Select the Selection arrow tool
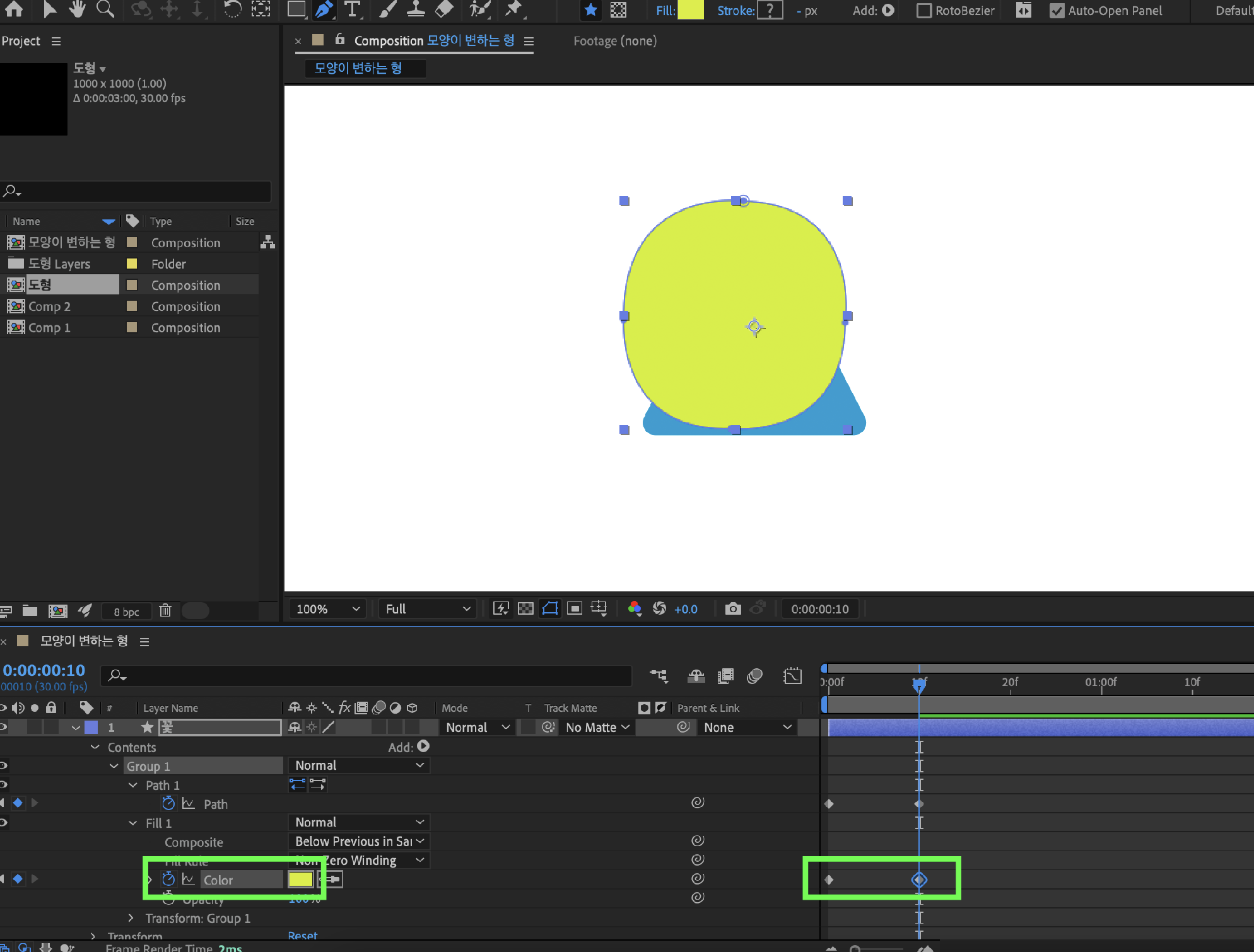Image resolution: width=1254 pixels, height=952 pixels. pyautogui.click(x=49, y=9)
